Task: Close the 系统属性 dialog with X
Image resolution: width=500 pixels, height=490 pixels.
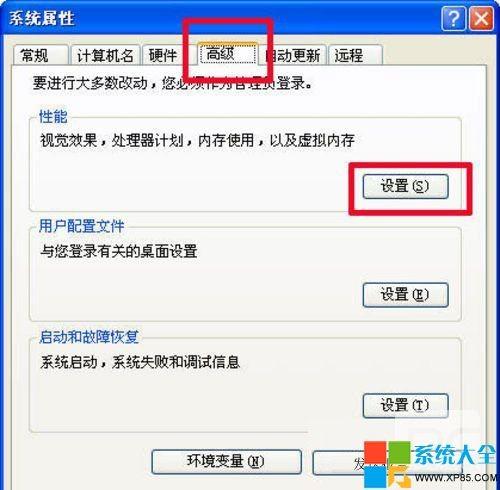Action: click(x=481, y=19)
